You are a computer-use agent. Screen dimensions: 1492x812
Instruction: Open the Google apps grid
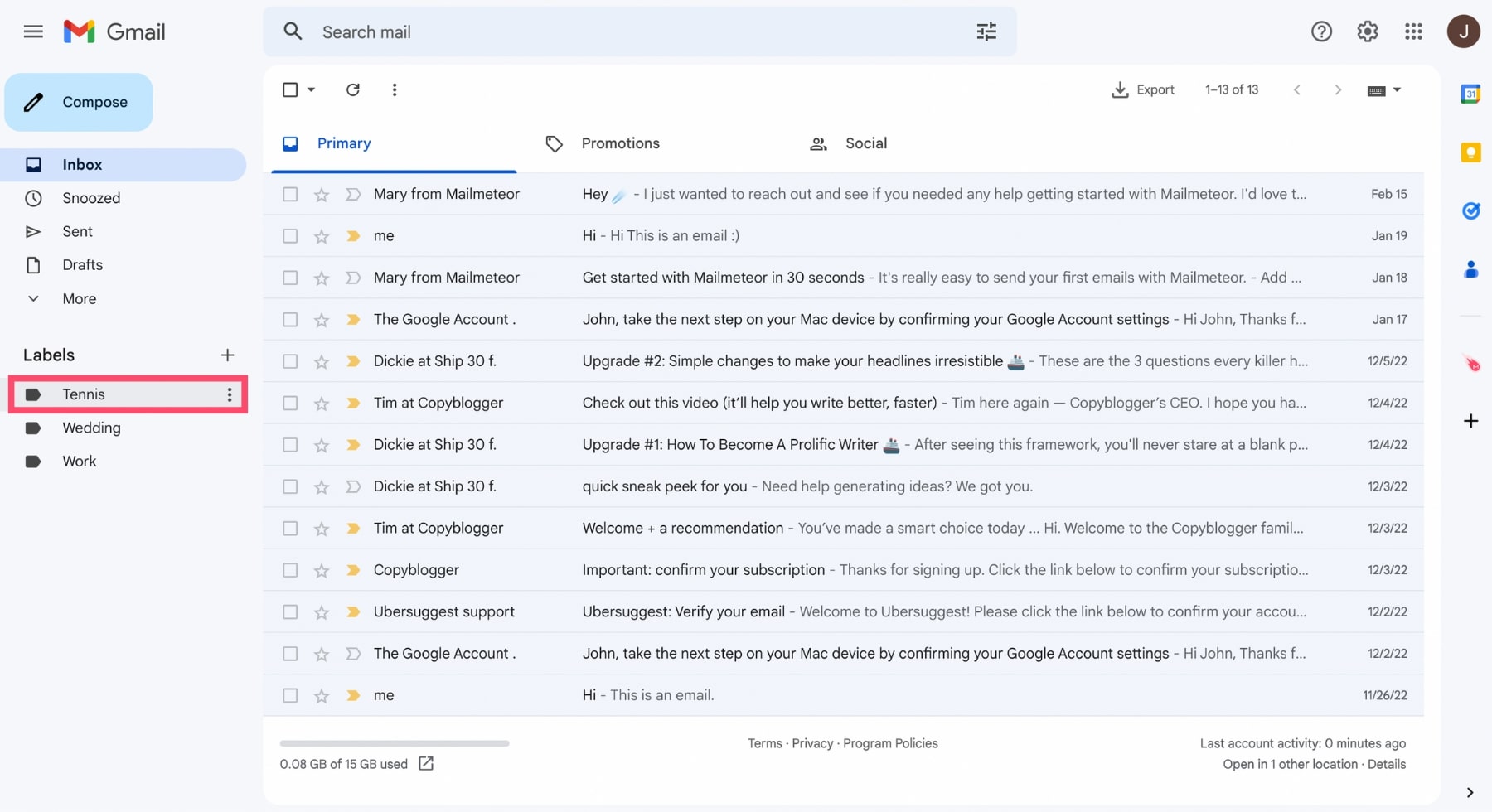[x=1414, y=31]
